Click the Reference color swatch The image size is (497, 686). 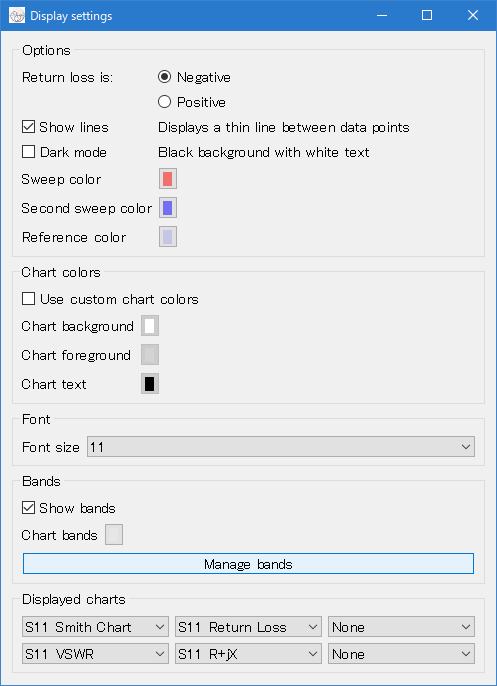168,237
